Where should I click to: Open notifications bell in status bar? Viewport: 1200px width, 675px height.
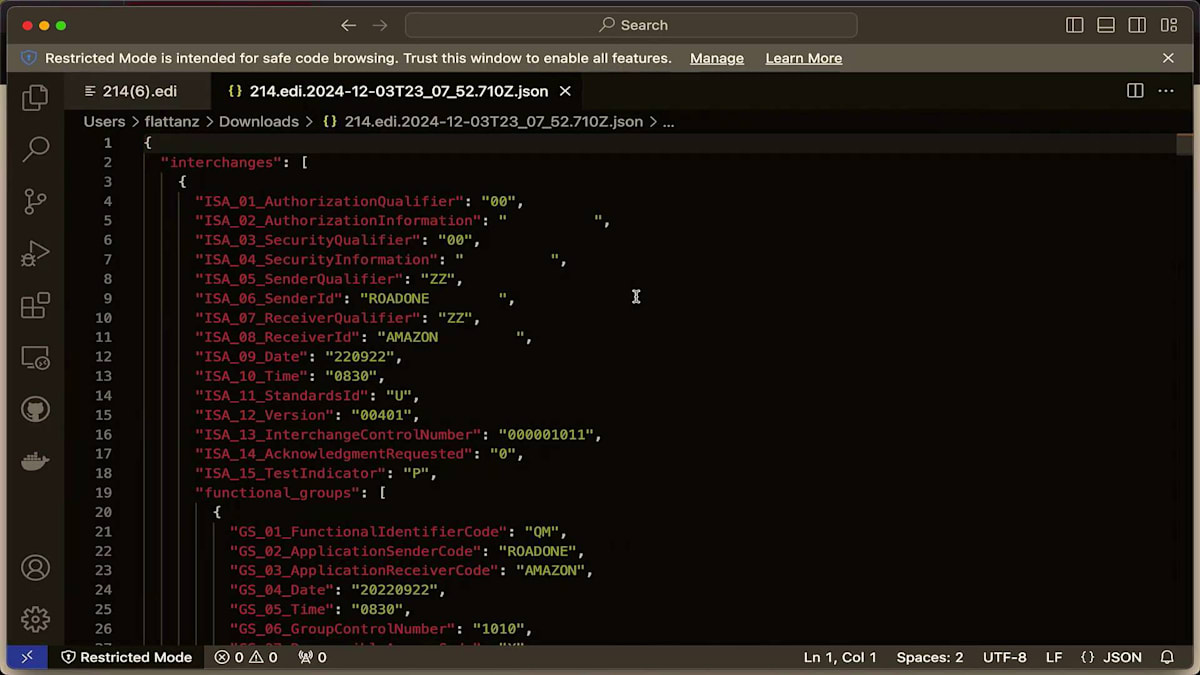[1167, 657]
